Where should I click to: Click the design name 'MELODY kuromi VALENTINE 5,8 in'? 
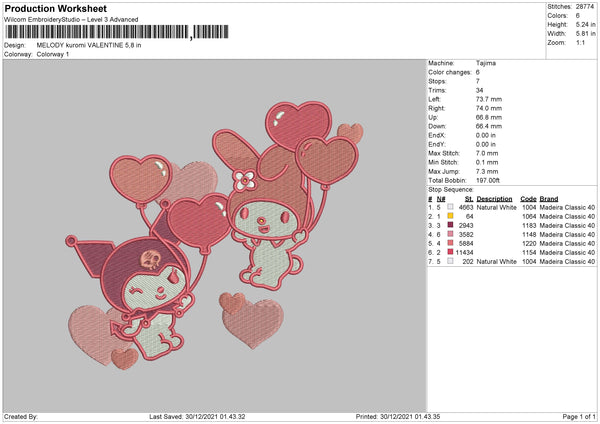[x=89, y=45]
